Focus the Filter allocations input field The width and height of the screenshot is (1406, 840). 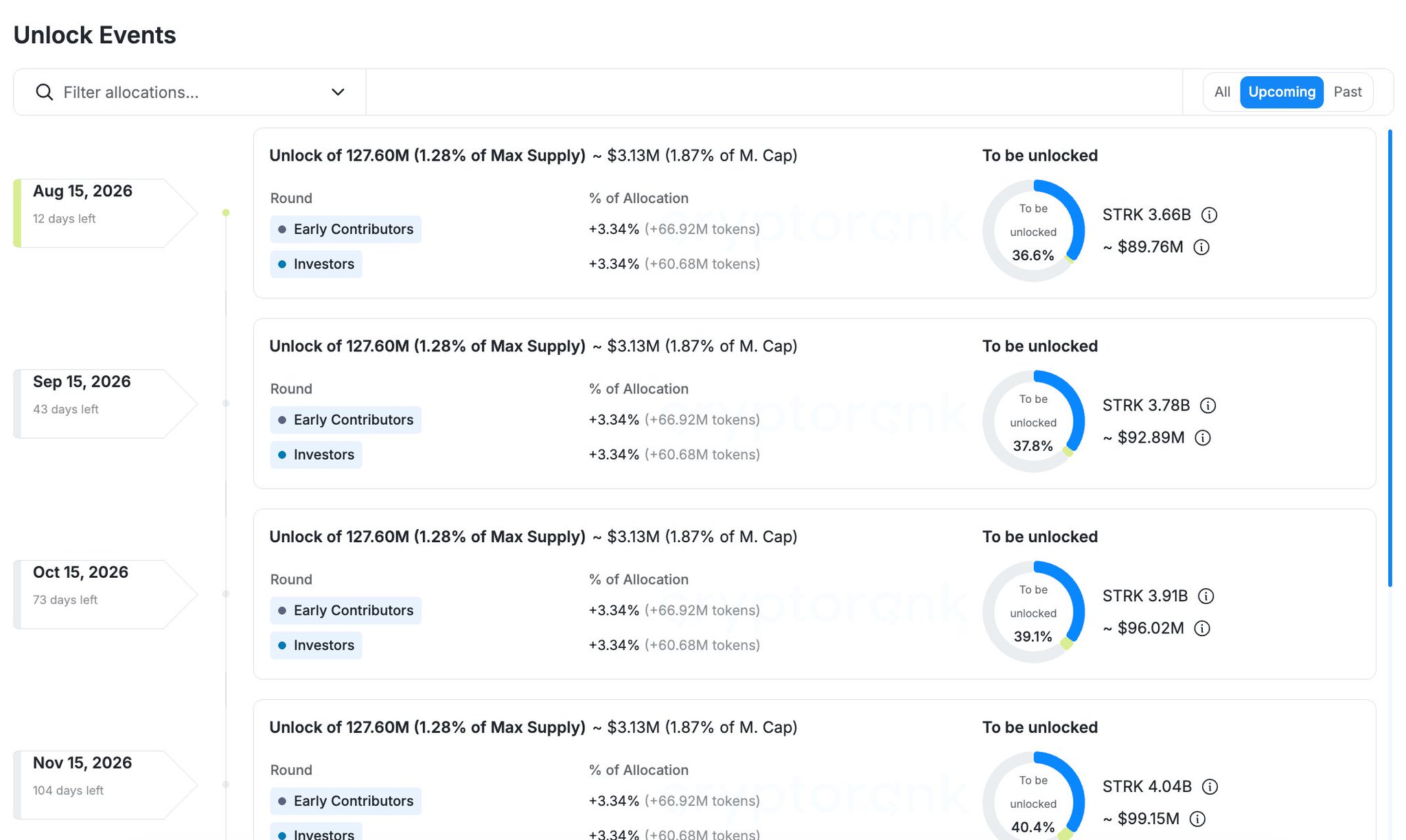tap(189, 92)
